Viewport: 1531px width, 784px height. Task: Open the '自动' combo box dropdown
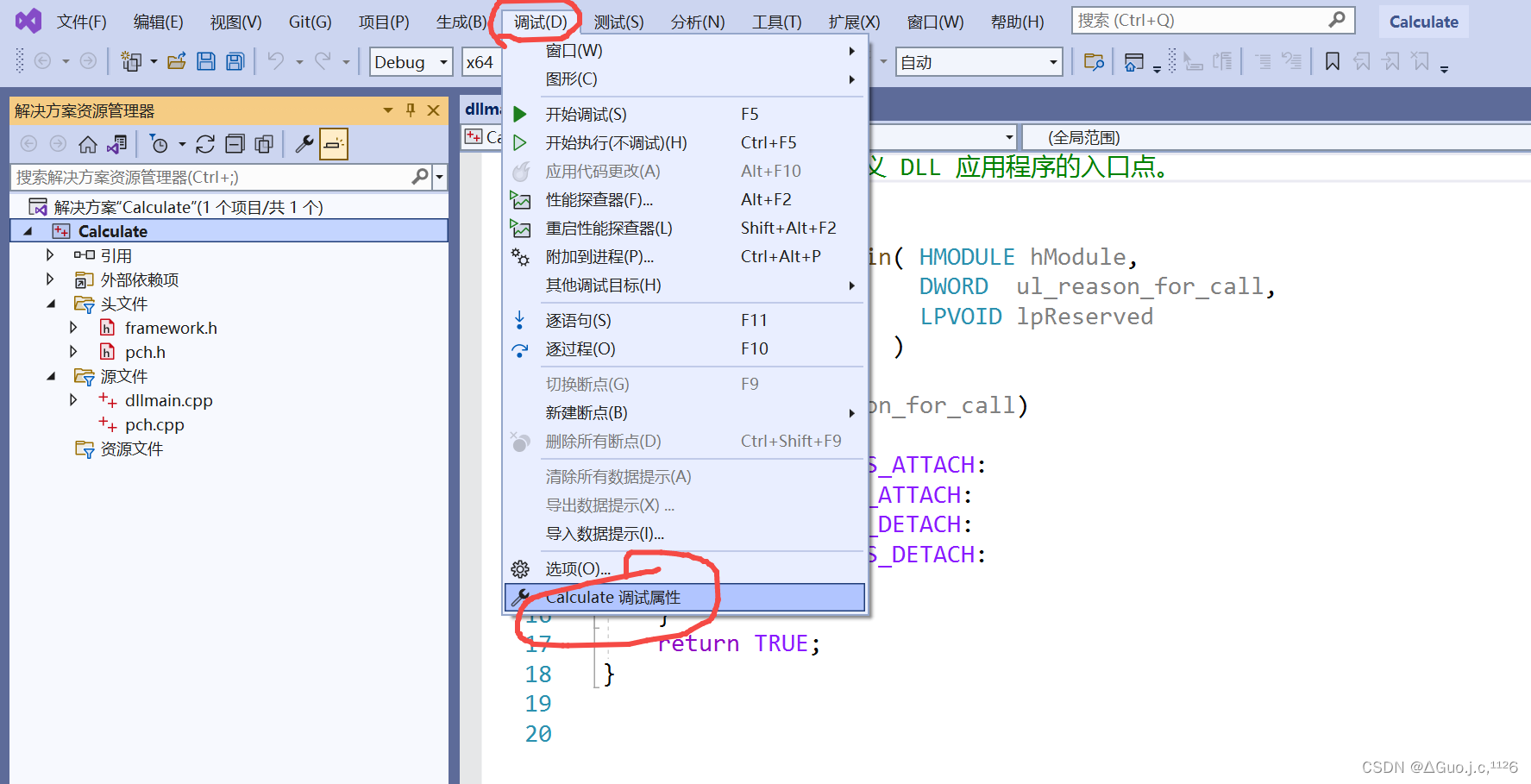(x=1053, y=62)
